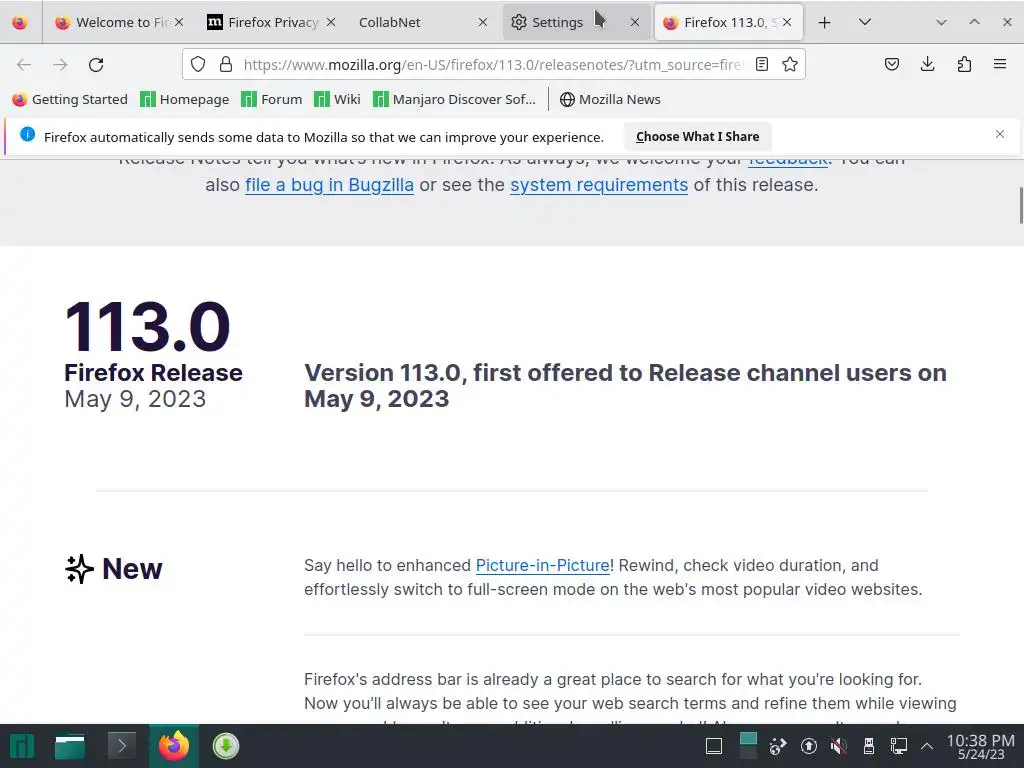Open the feedback link

pos(788,162)
